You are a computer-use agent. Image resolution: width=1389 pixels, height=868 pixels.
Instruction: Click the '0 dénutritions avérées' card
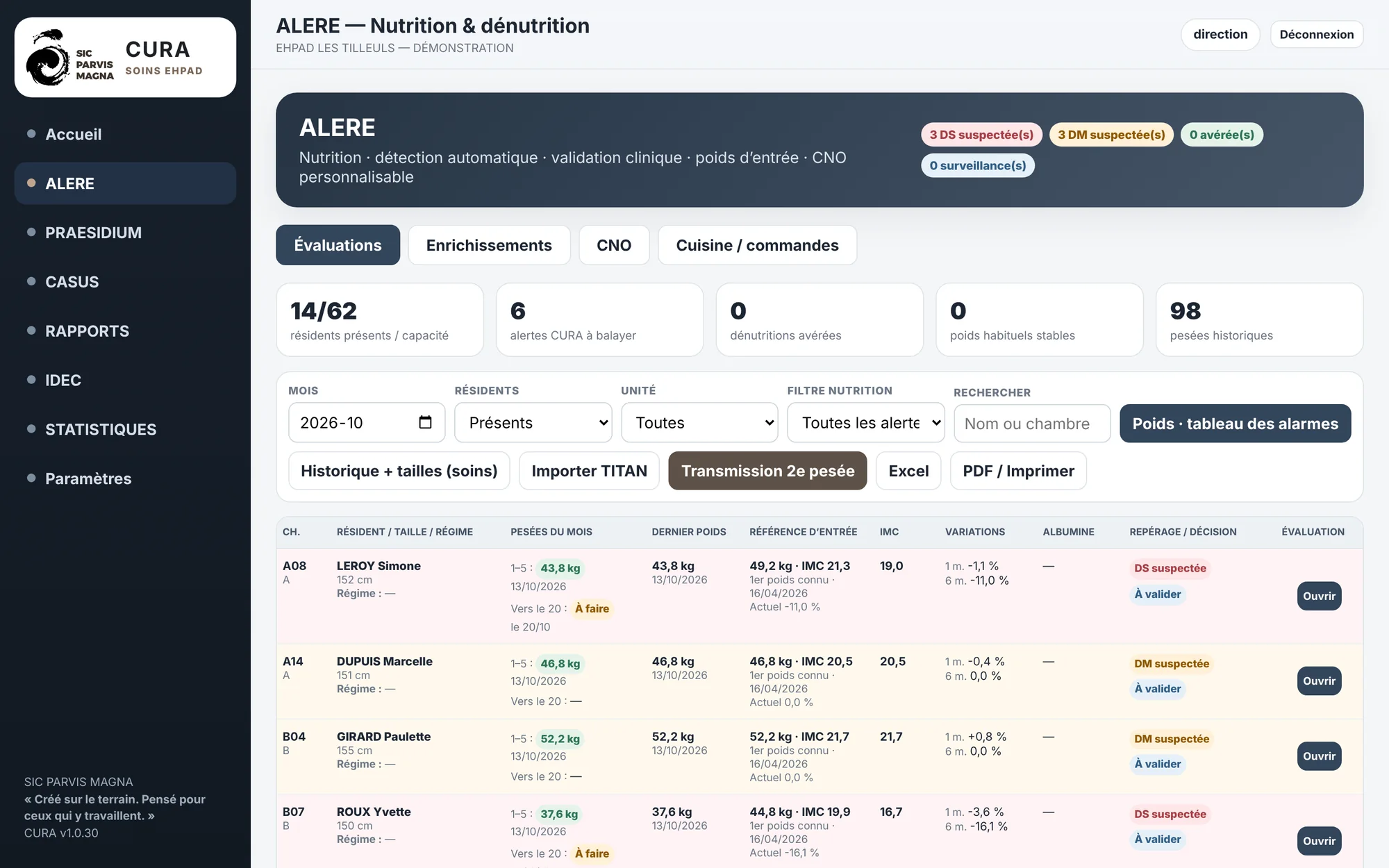tap(820, 320)
